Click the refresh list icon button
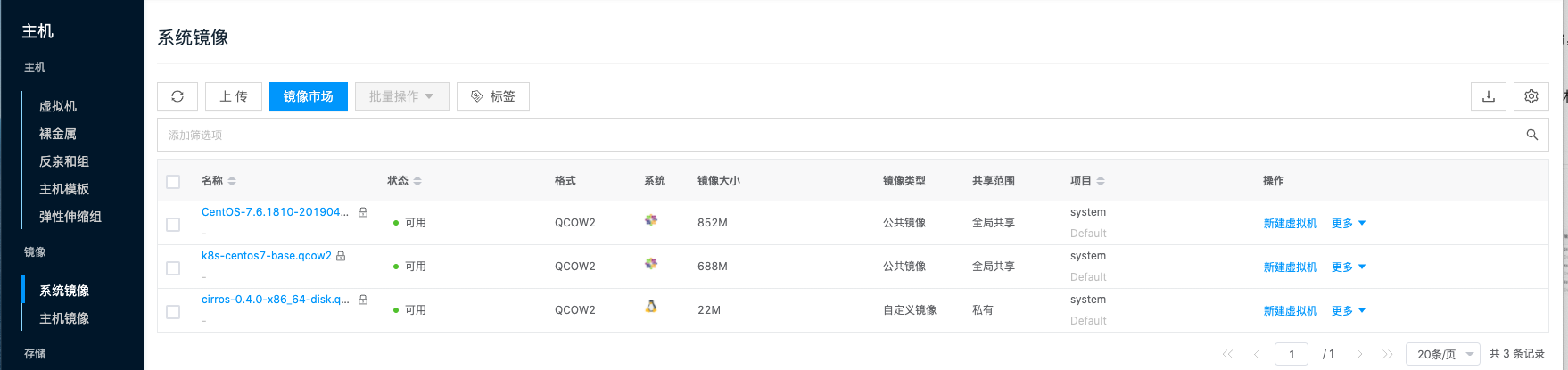This screenshot has height=370, width=1568. pos(177,96)
